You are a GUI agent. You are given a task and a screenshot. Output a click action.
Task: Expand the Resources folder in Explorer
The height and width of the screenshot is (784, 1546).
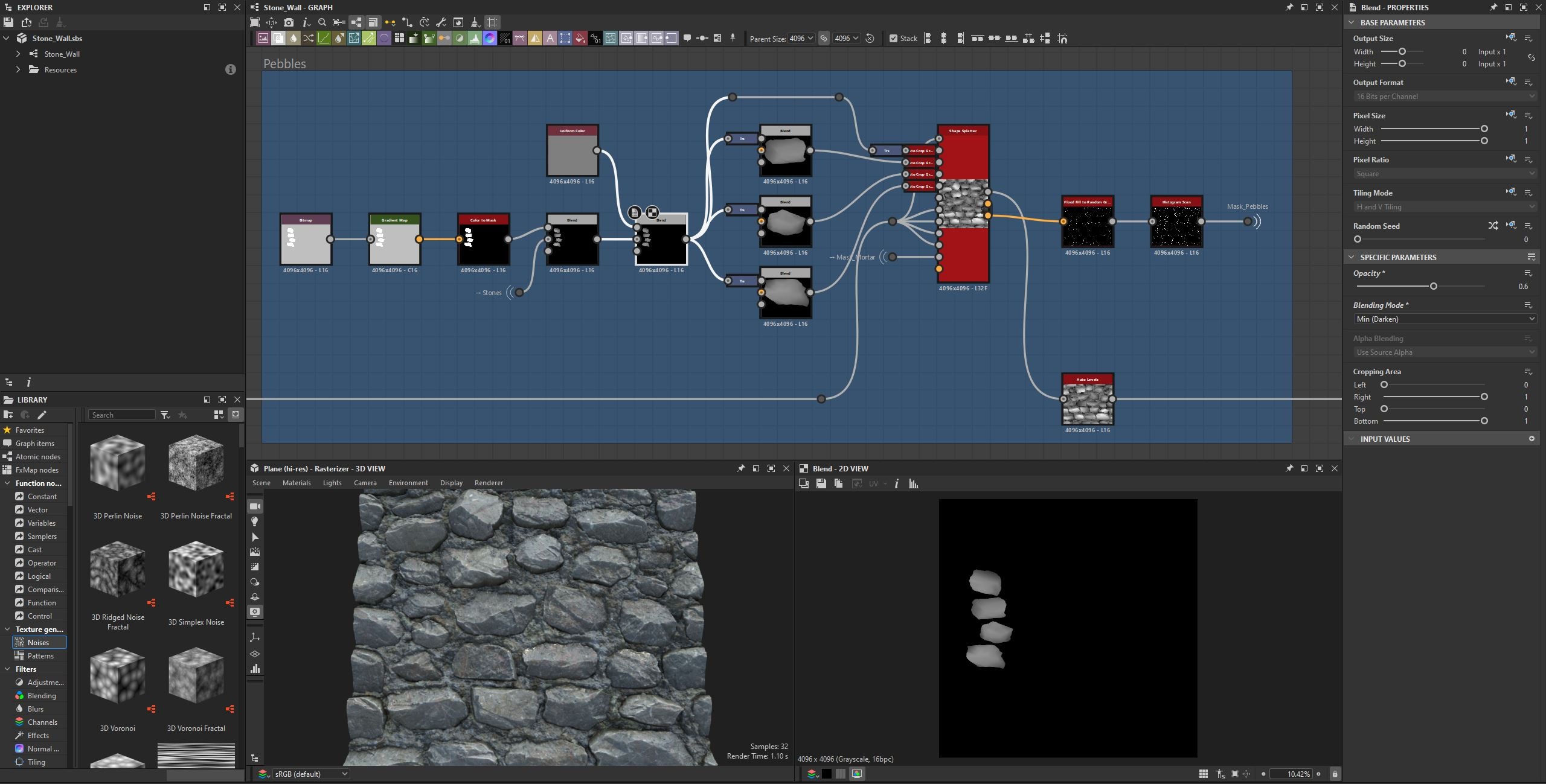point(18,69)
